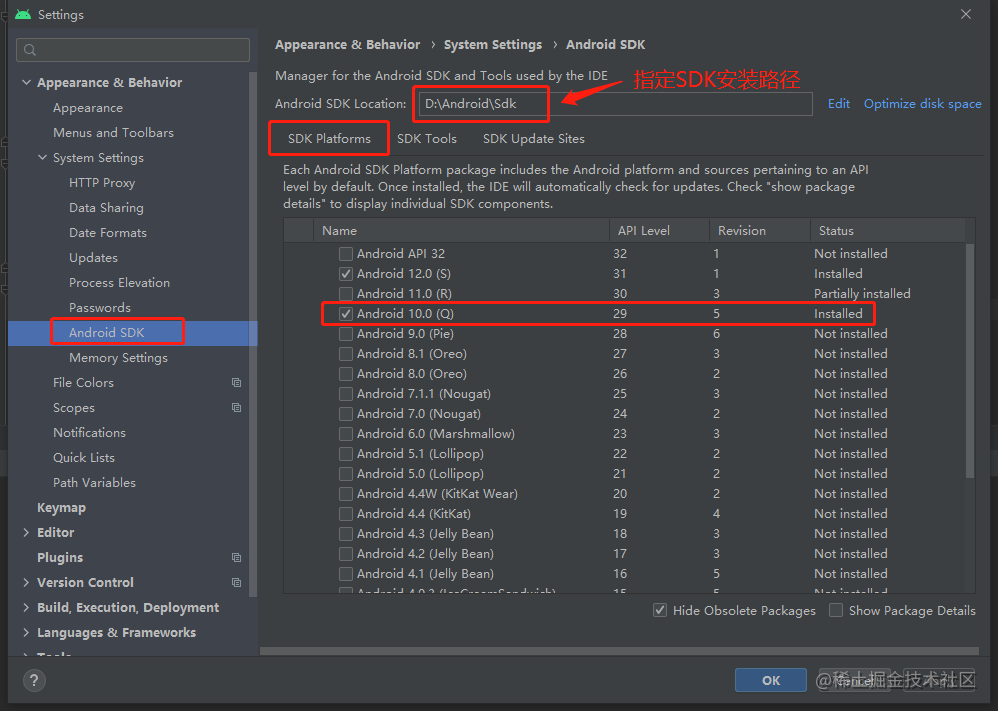The image size is (998, 711).
Task: Click the help question mark icon
Action: (x=34, y=680)
